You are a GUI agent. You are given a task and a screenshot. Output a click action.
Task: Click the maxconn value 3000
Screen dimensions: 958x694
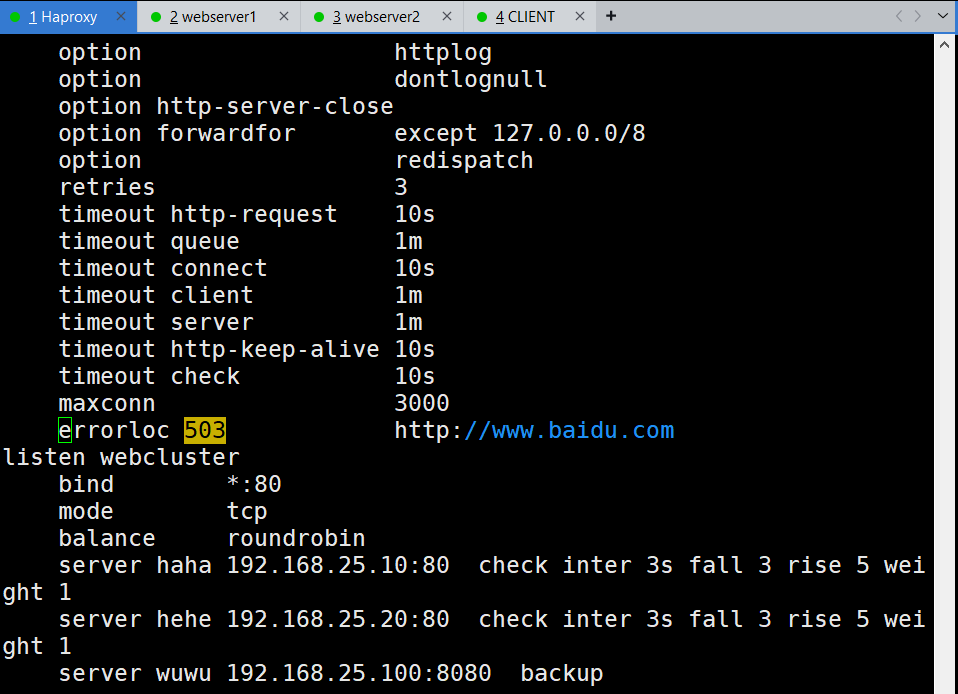[422, 403]
